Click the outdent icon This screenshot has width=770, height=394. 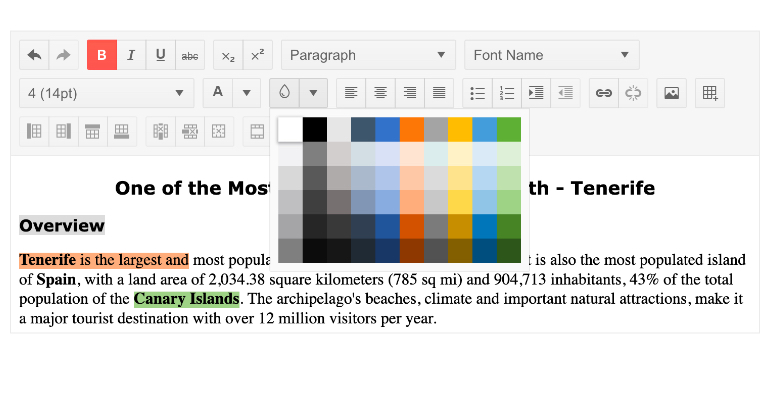coord(565,93)
